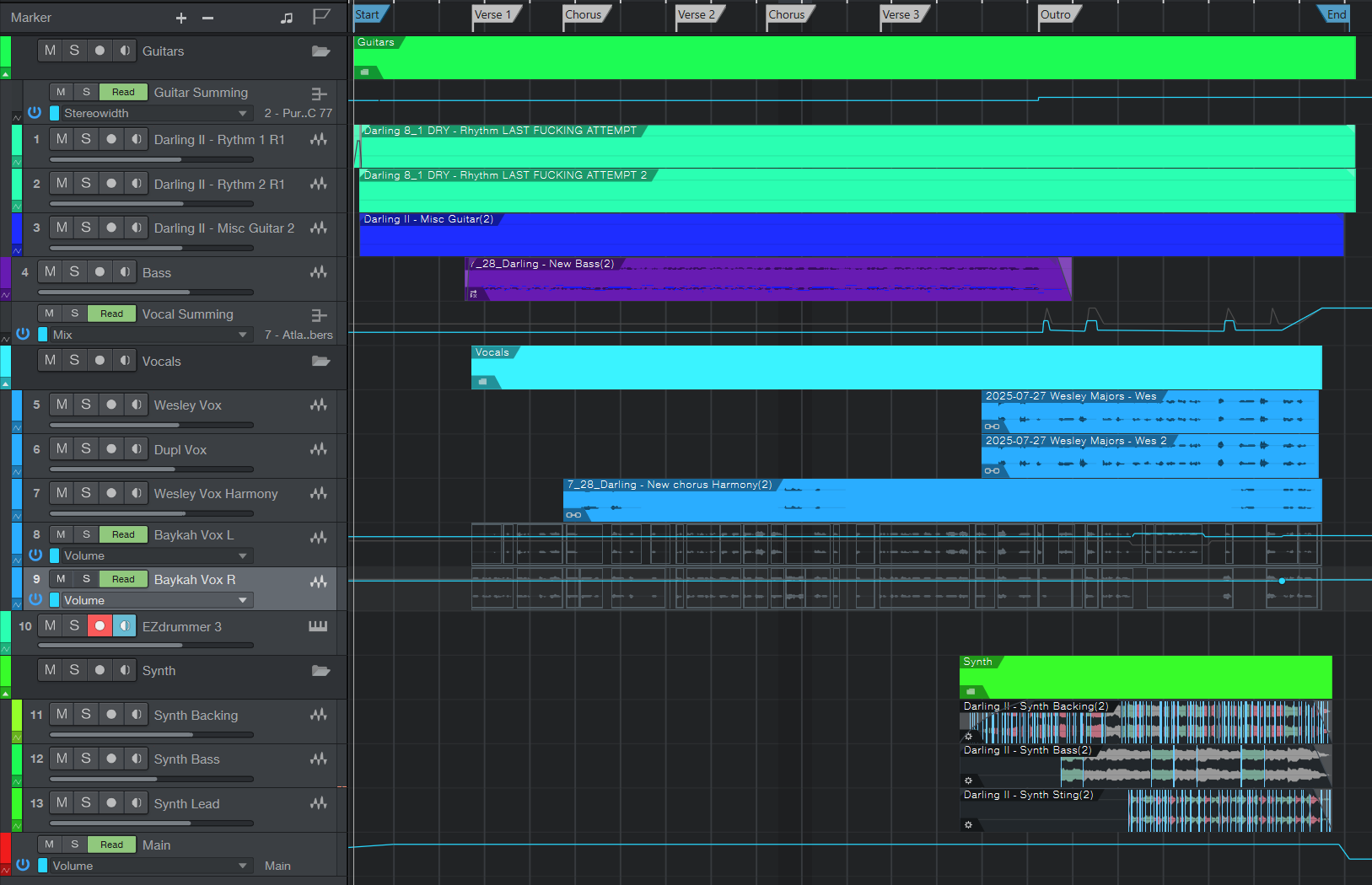Open the Vocals folder track icon
1372x885 pixels.
(x=320, y=362)
